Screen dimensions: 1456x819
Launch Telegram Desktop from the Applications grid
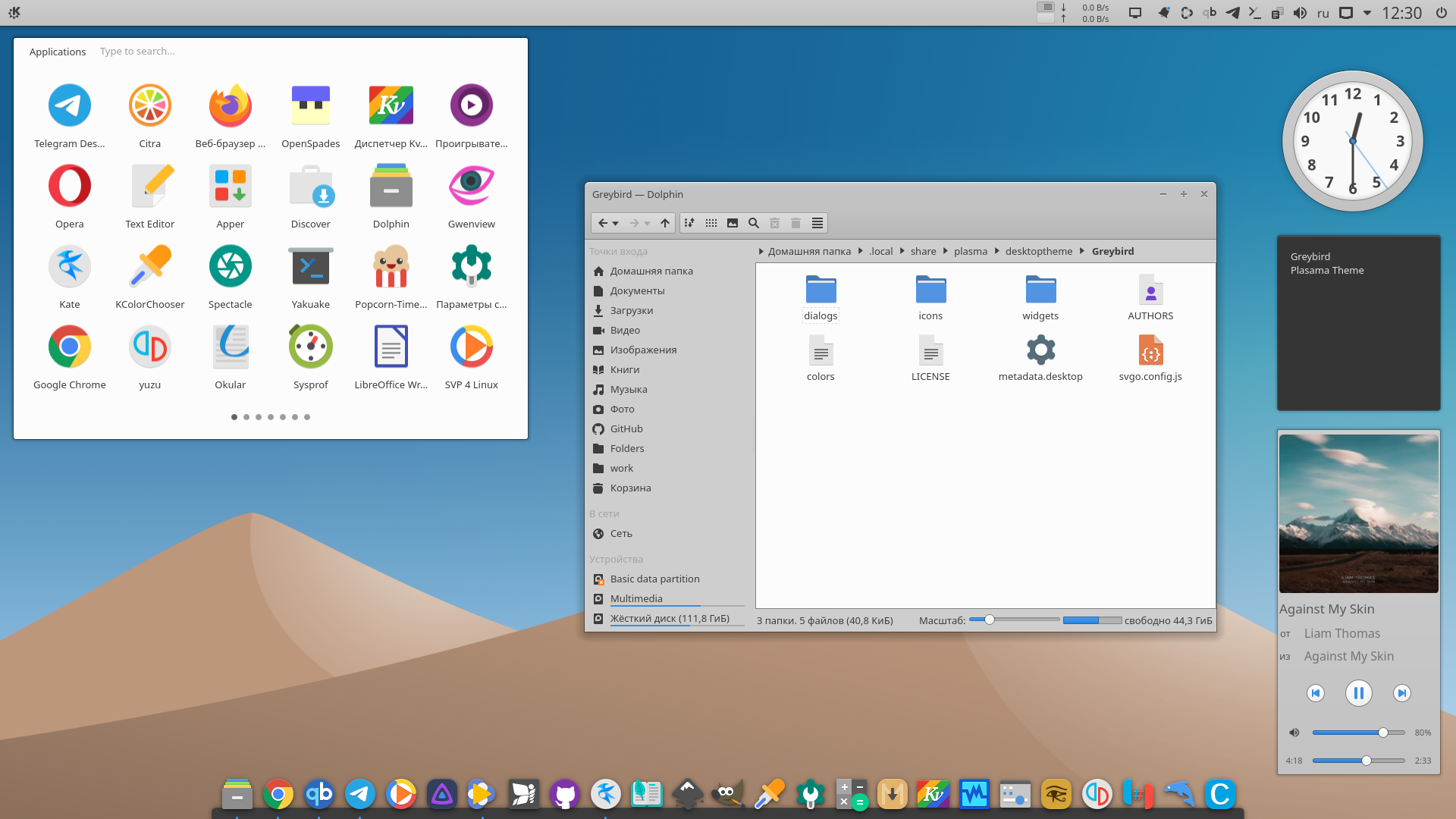(70, 117)
